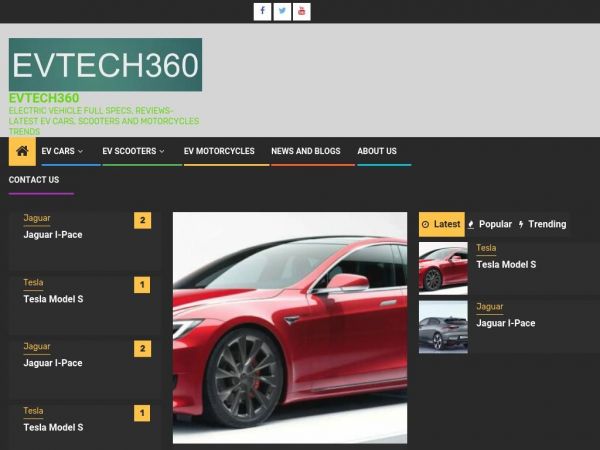Click the lightning icon on Trending tab
This screenshot has height=450, width=600.
pyautogui.click(x=521, y=225)
